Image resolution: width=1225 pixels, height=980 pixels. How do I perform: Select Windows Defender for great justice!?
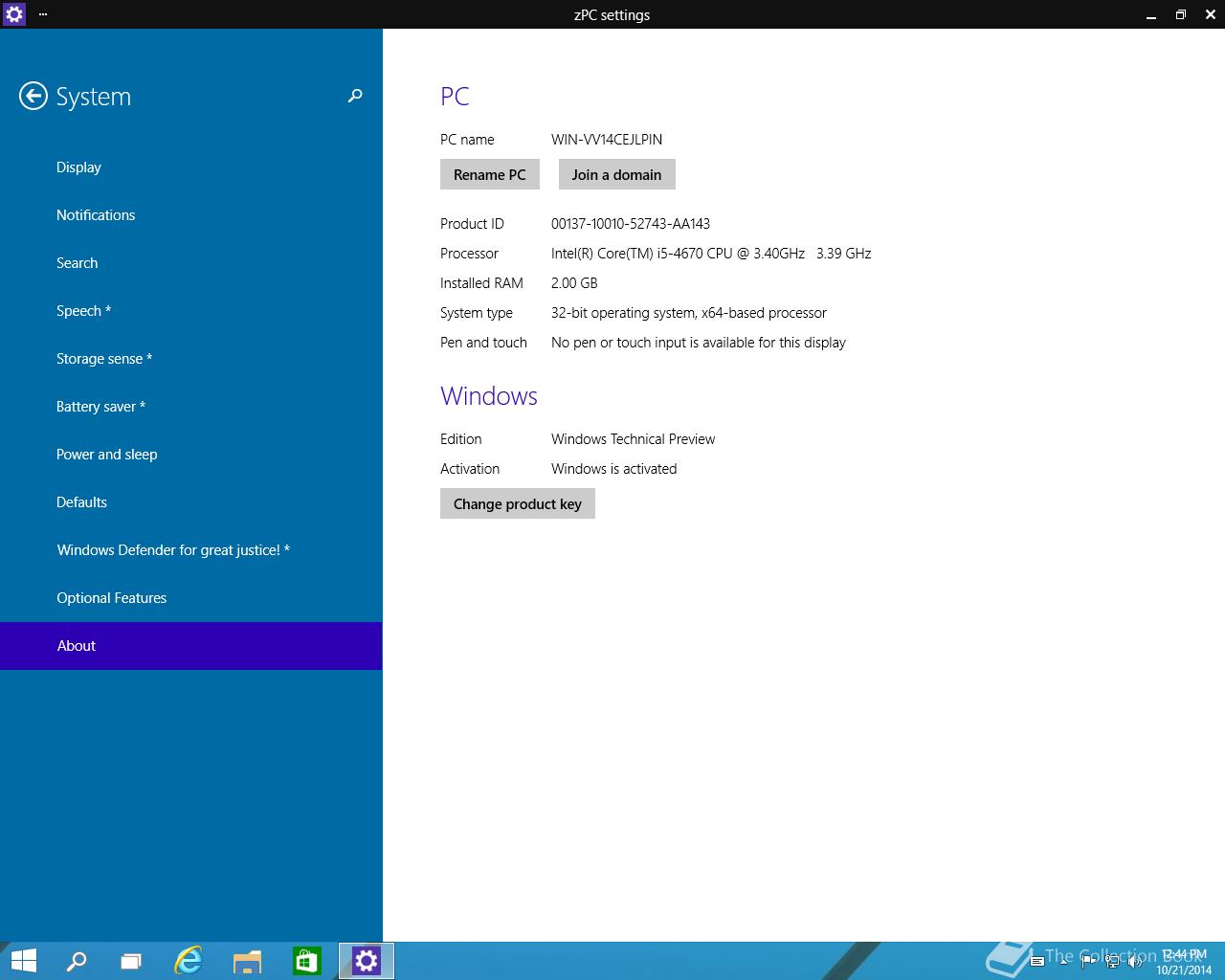click(x=191, y=550)
